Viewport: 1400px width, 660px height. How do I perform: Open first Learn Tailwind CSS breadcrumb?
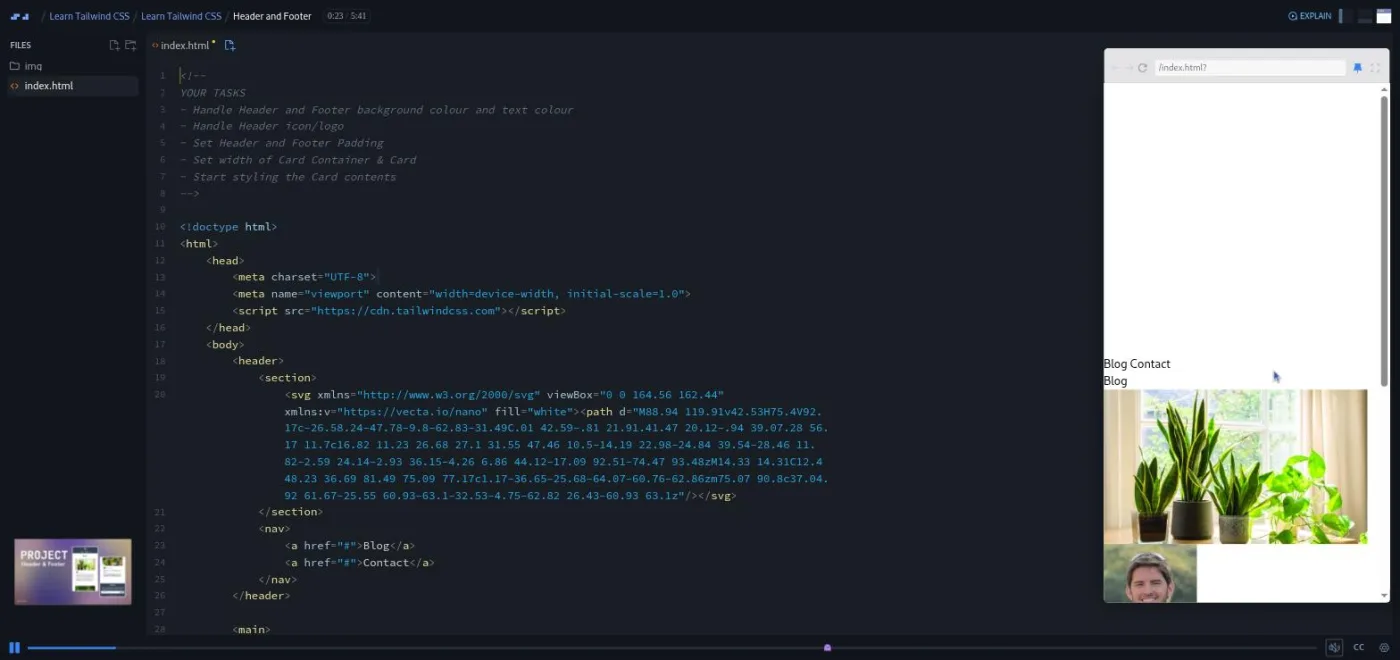(x=89, y=16)
